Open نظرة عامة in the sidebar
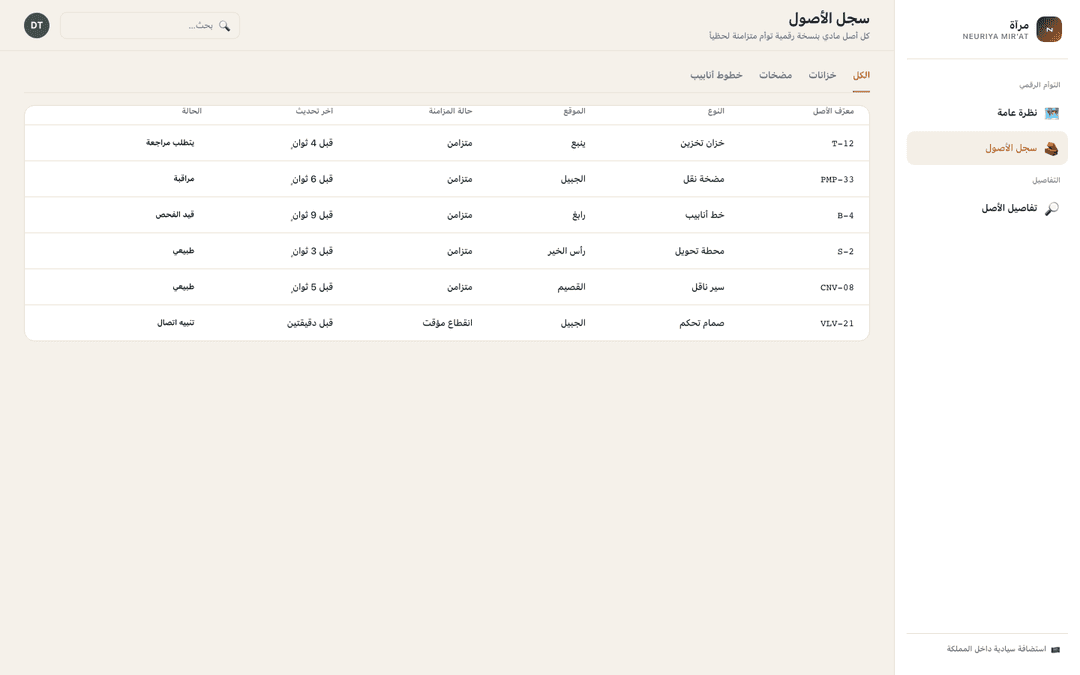Screen dimensions: 1080x675 pyautogui.click(x=987, y=113)
